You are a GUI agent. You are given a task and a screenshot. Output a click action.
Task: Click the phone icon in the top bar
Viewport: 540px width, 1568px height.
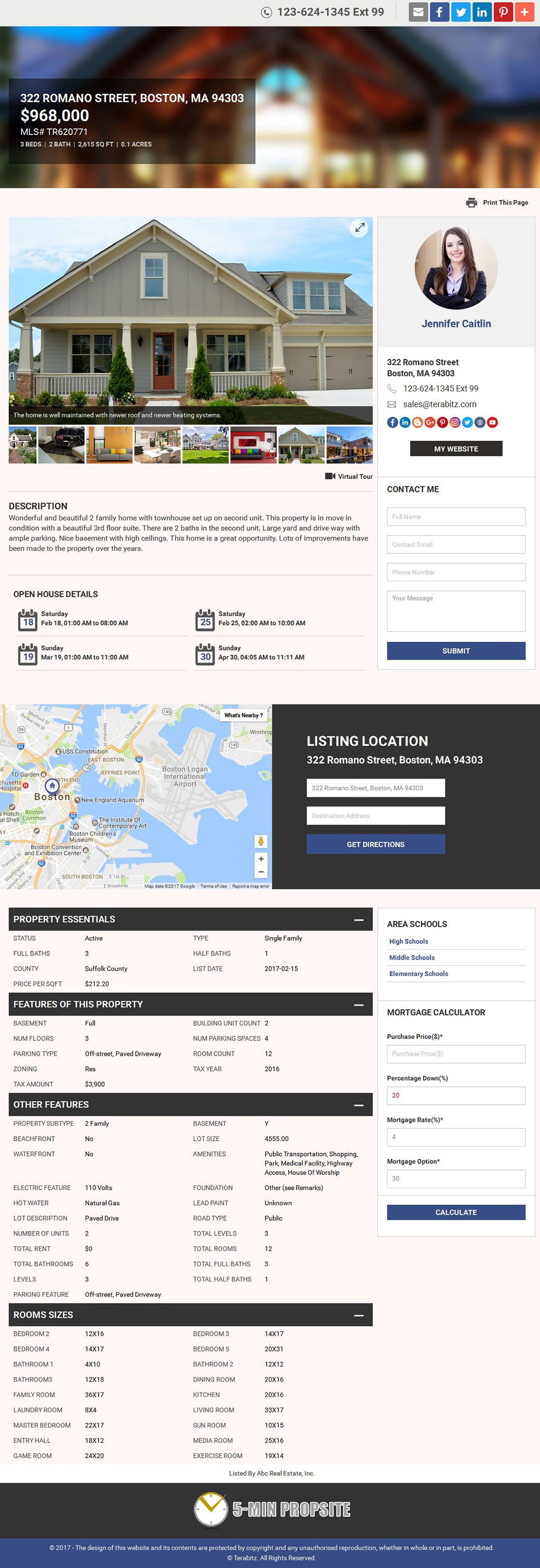coord(266,12)
